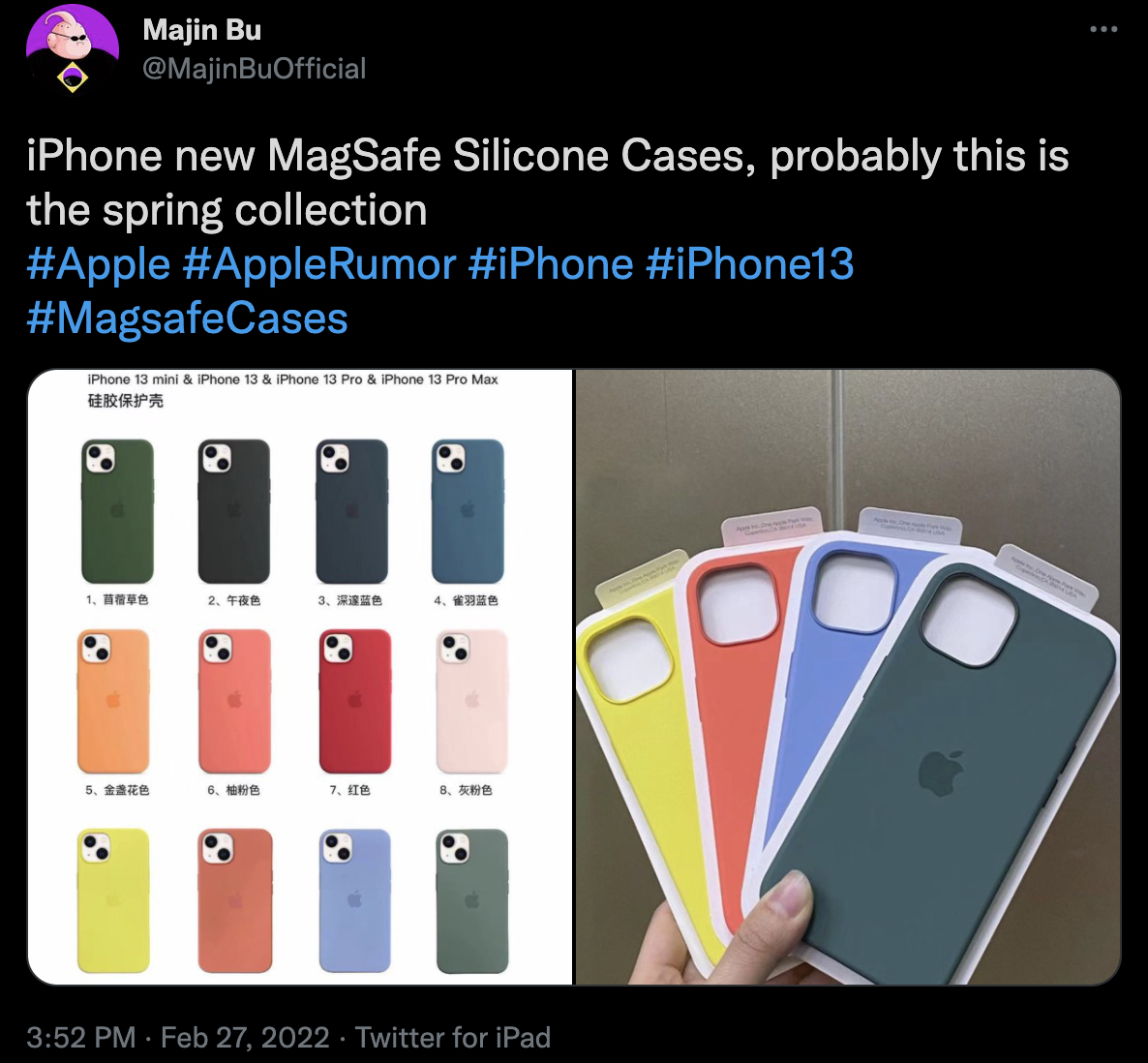Click the orange marigold case swatch
Image resolution: width=1148 pixels, height=1063 pixels.
pyautogui.click(x=113, y=701)
